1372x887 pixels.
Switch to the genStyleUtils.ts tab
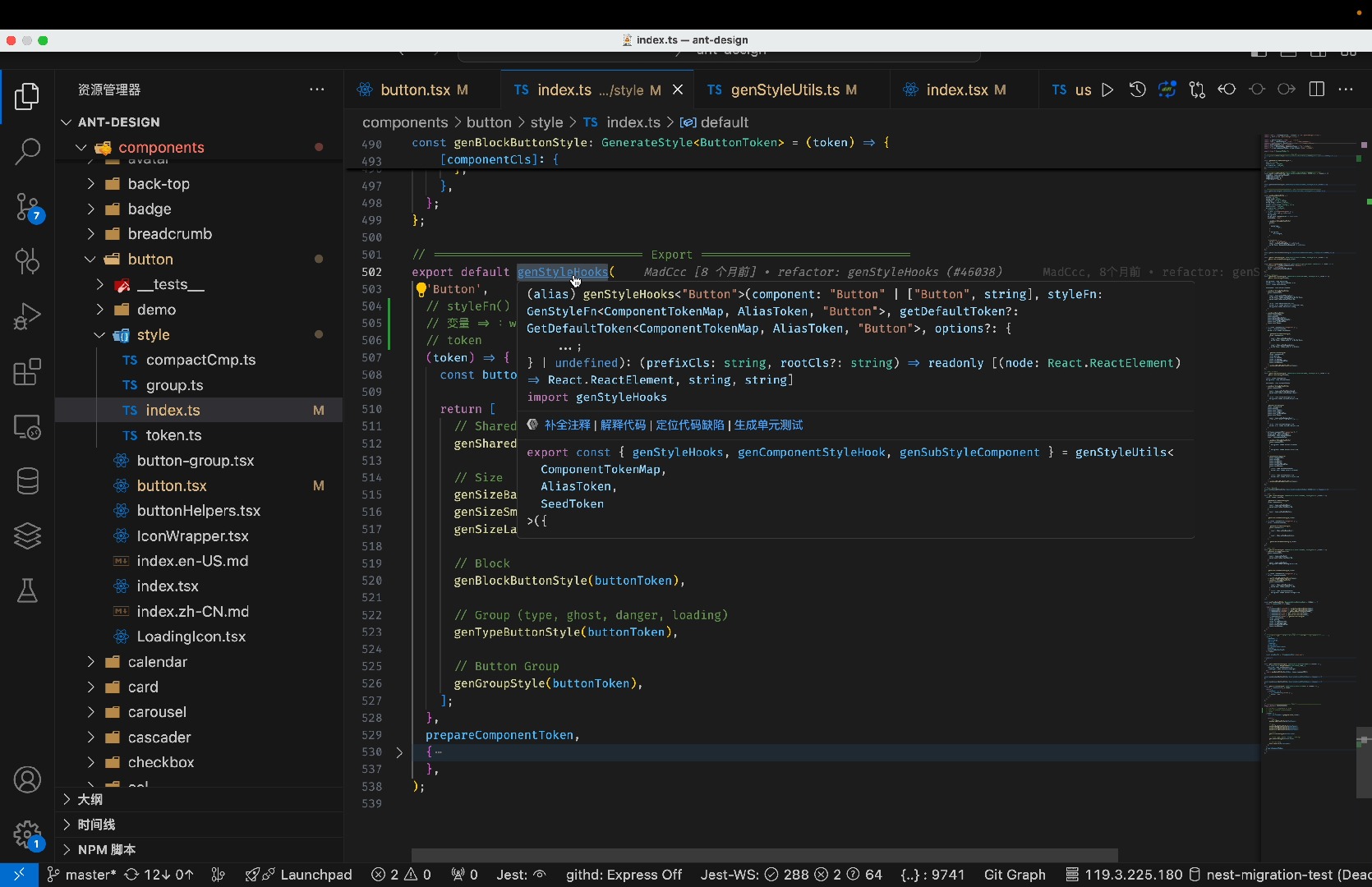pyautogui.click(x=792, y=90)
